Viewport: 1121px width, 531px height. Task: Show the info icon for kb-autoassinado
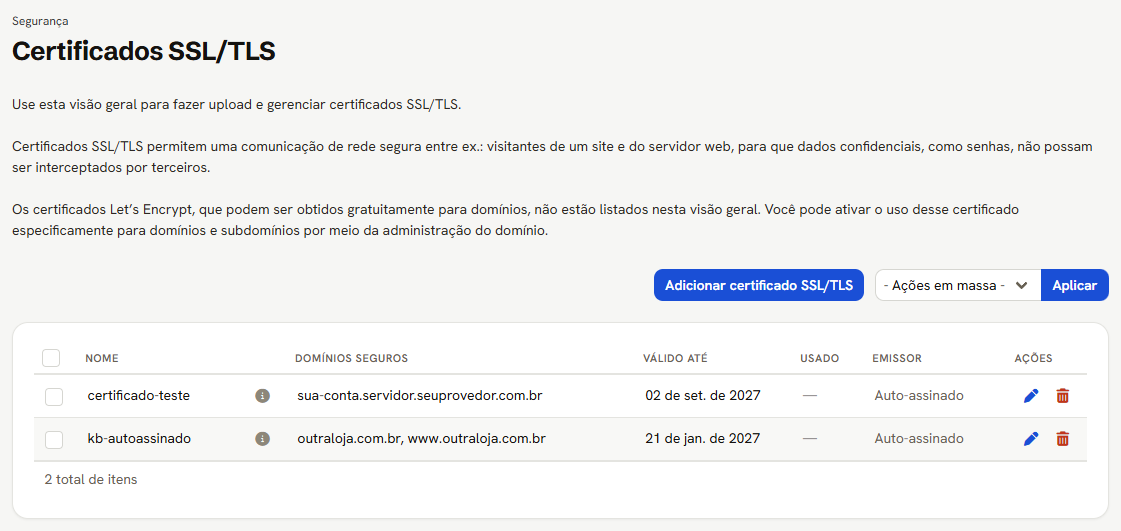(262, 439)
